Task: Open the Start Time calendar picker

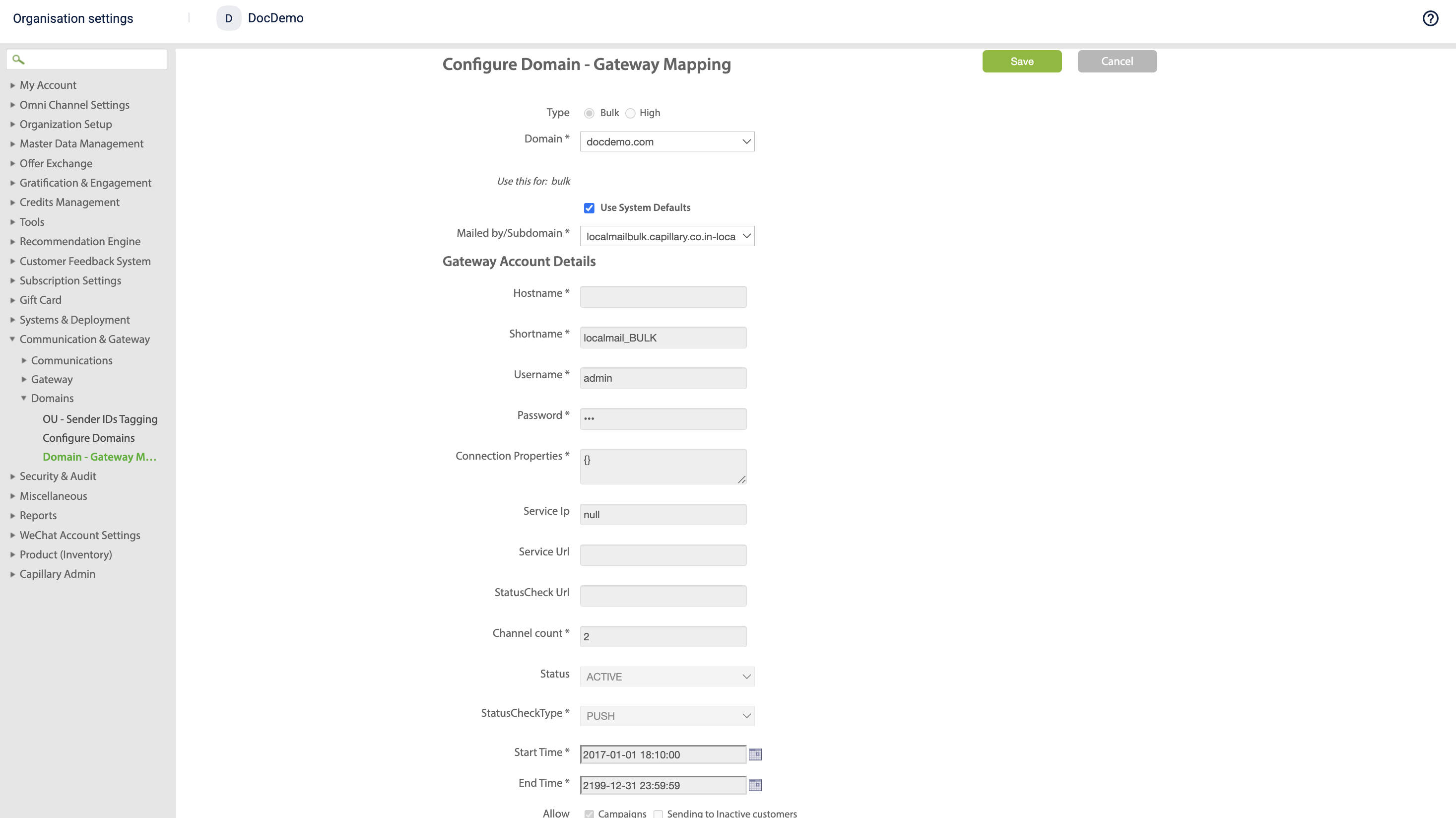Action: point(755,754)
